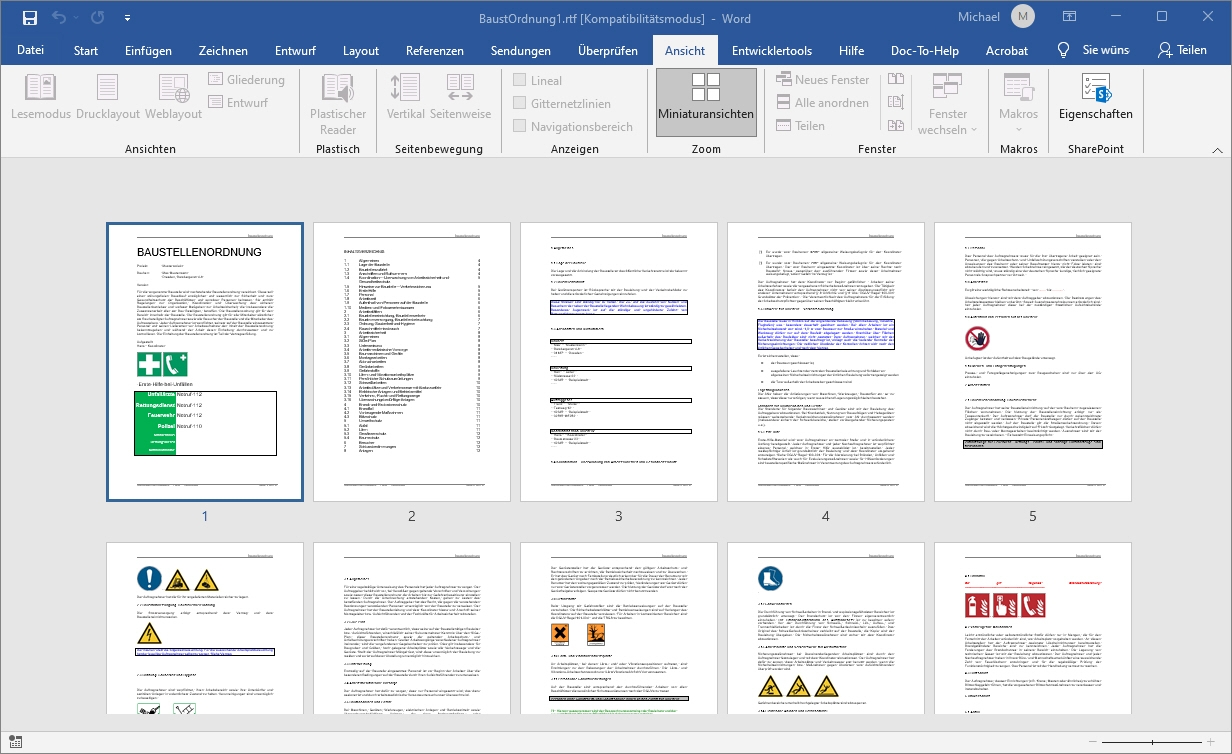Viewport: 1232px width, 754px height.
Task: Switch to Weblayout view
Action: click(173, 97)
